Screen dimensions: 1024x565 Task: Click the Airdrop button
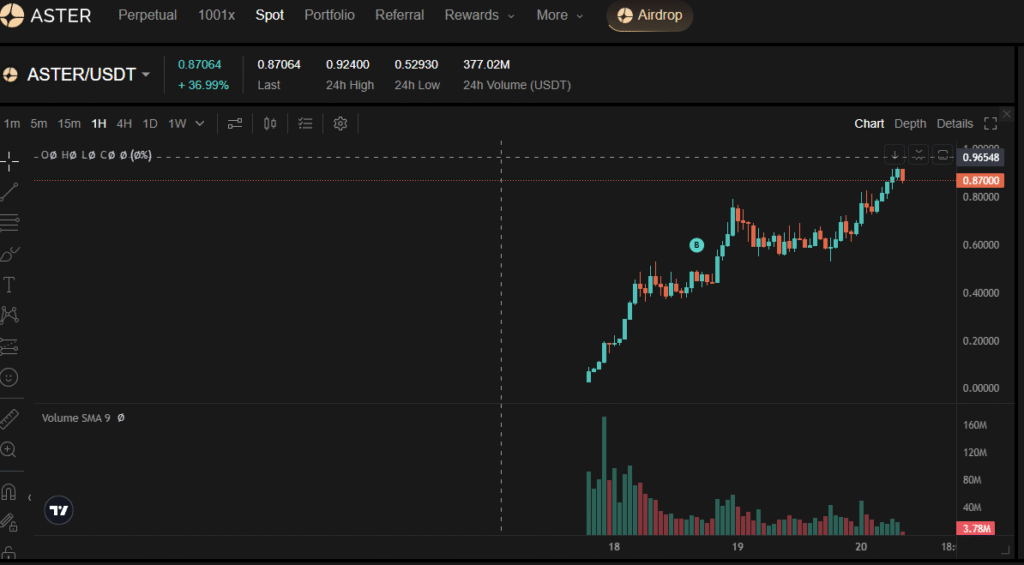(x=650, y=16)
